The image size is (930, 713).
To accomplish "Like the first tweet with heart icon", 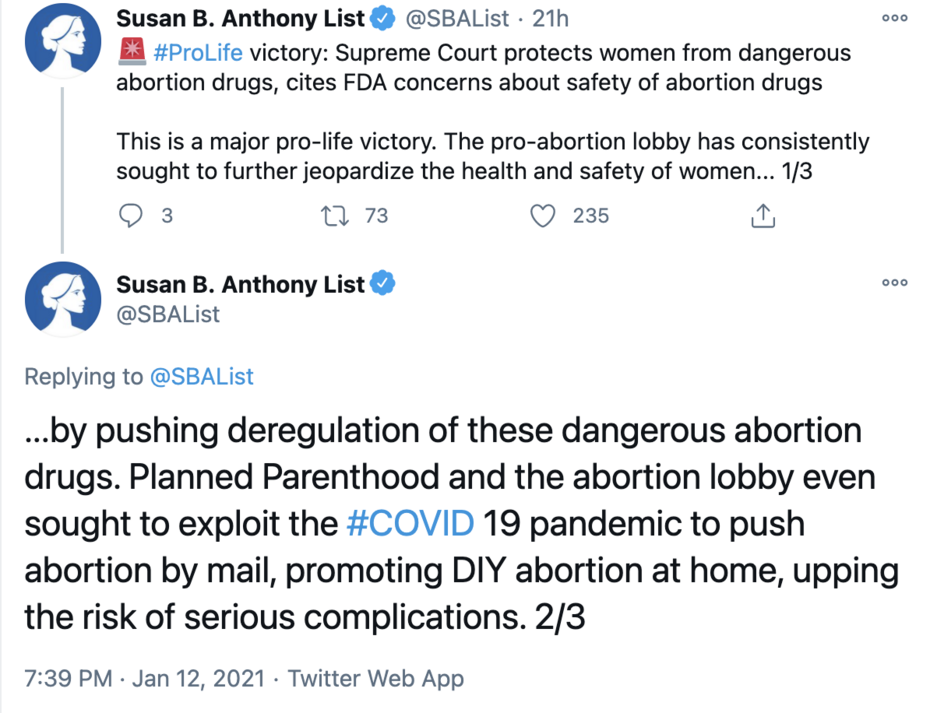I will [x=542, y=215].
